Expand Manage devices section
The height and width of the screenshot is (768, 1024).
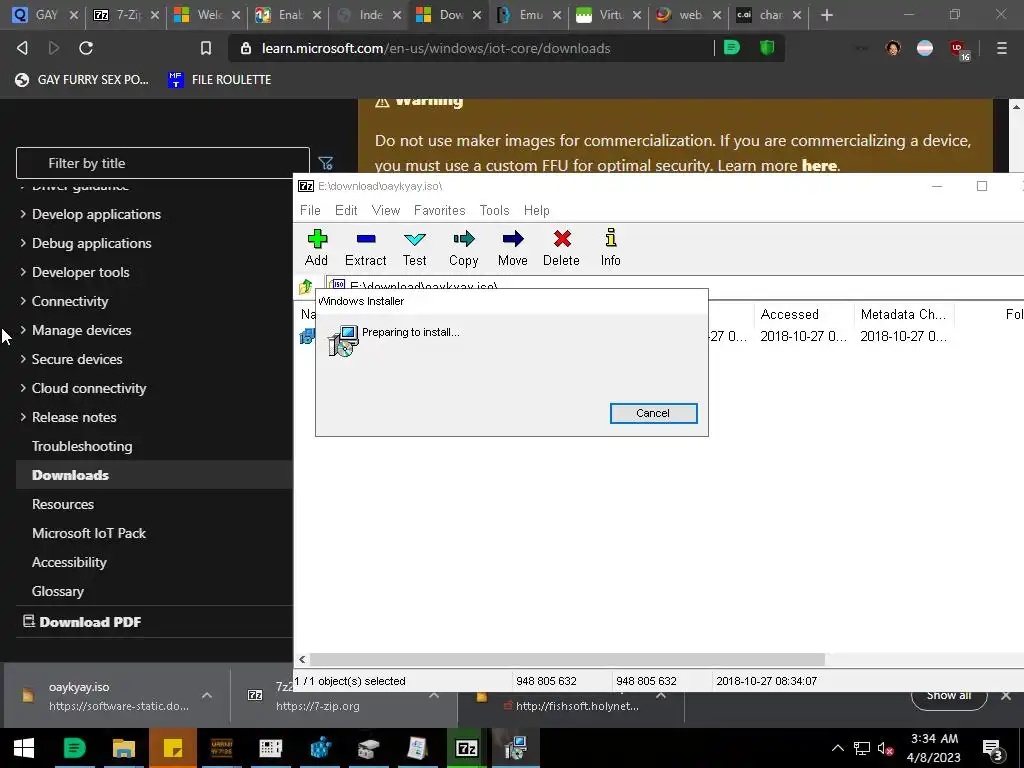(x=82, y=330)
